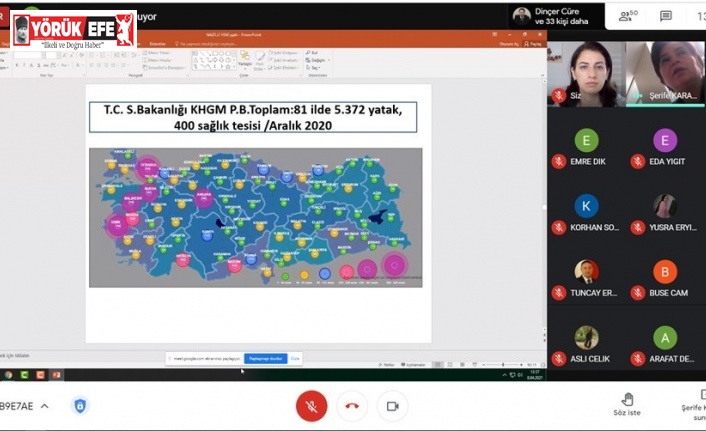Open the PowerPoint 'Oturum Aç' sign-in
The width and height of the screenshot is (706, 431).
click(508, 44)
